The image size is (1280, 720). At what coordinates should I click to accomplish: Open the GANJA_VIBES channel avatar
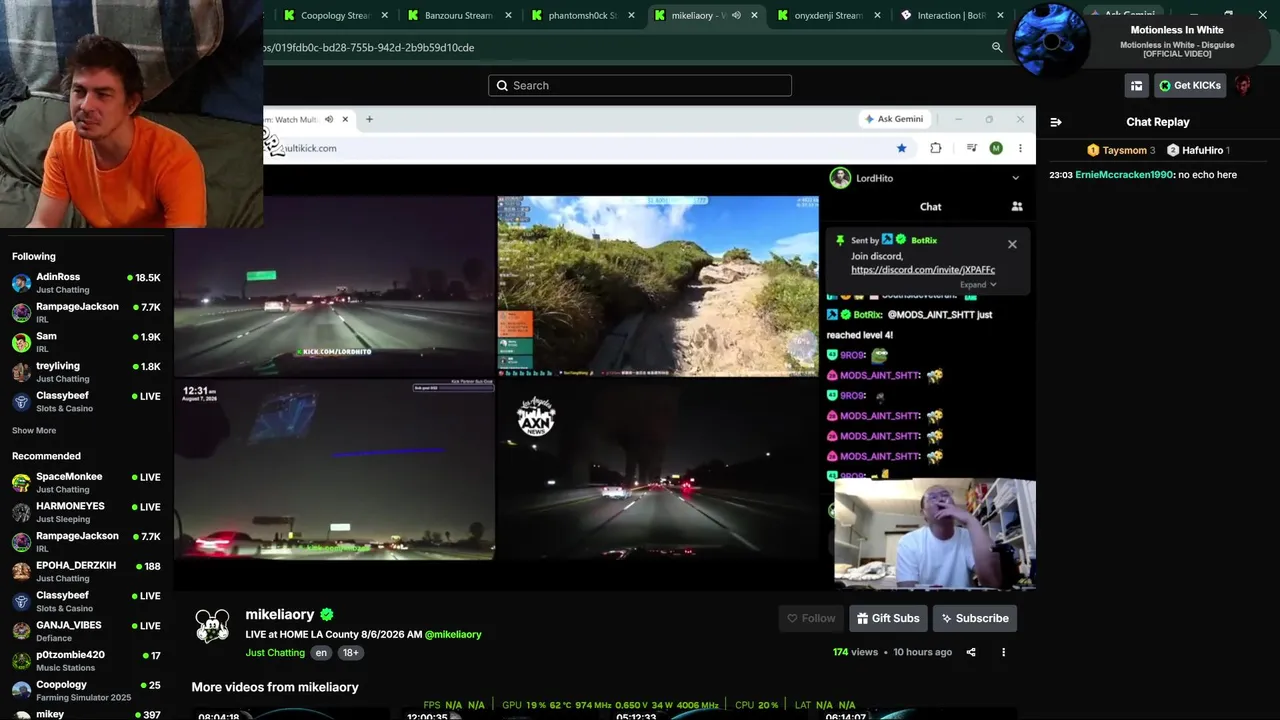point(21,631)
